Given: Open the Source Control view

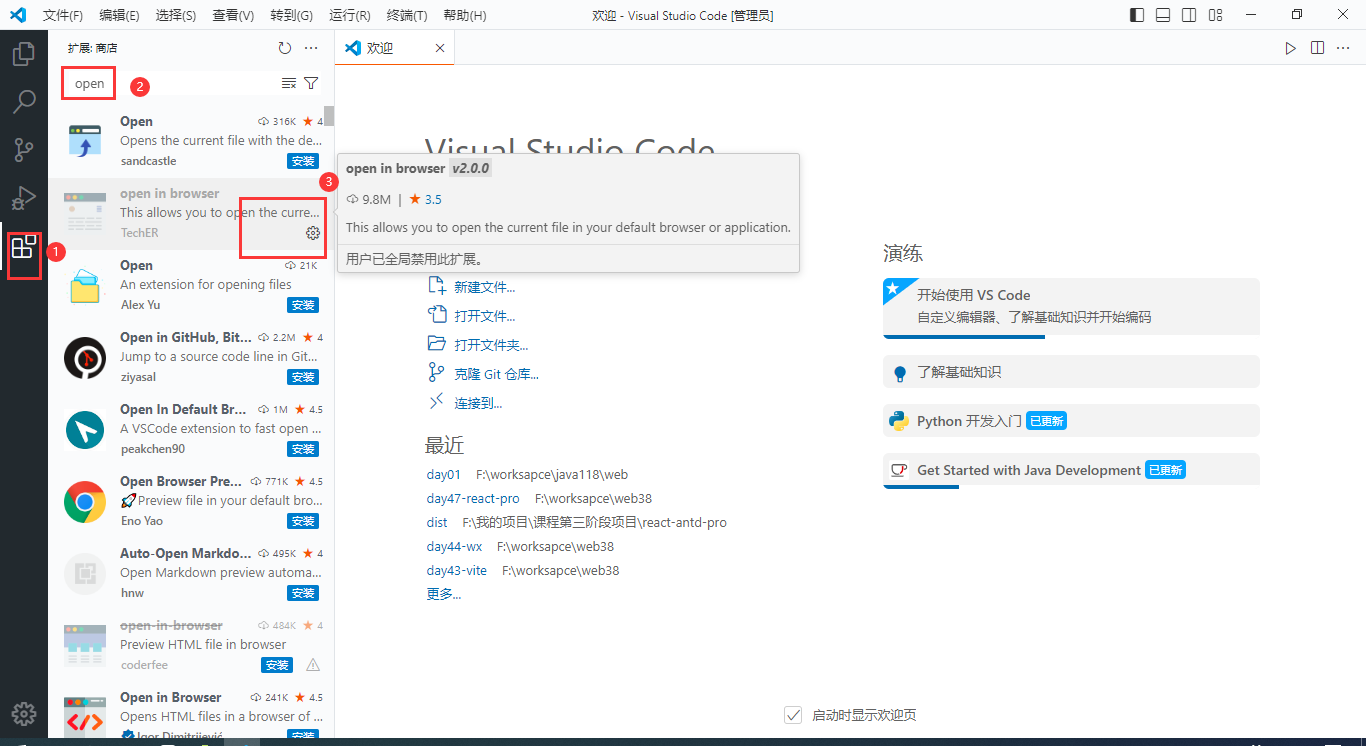Looking at the screenshot, I should (24, 150).
